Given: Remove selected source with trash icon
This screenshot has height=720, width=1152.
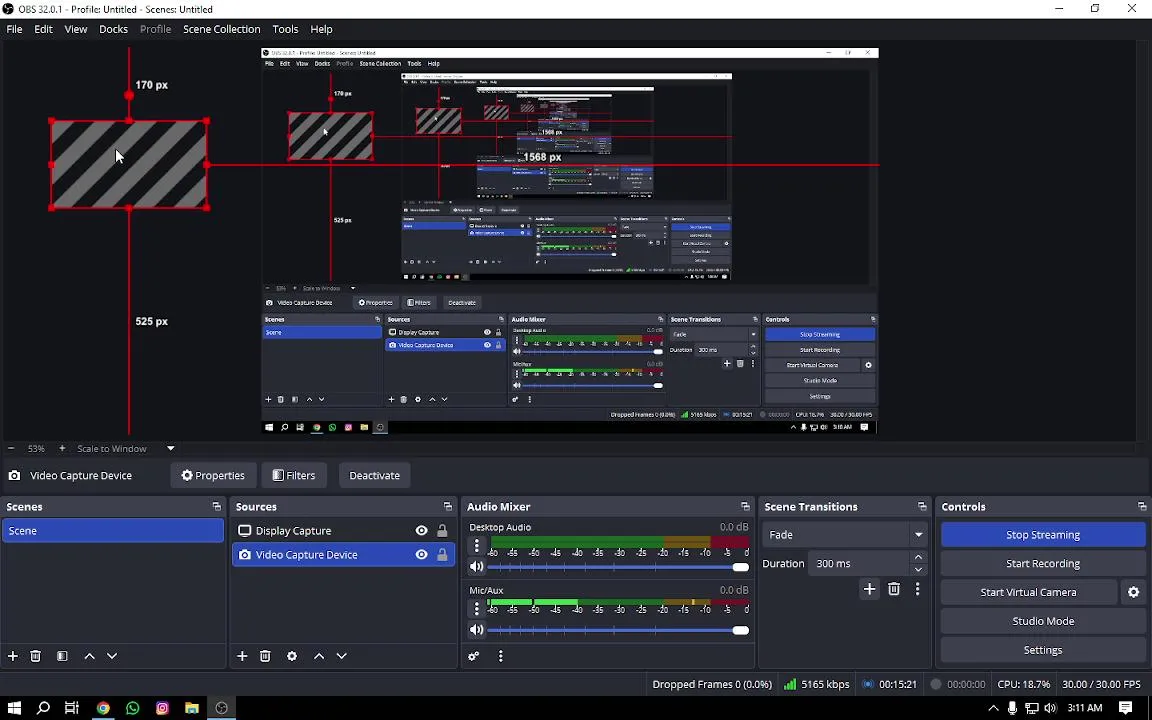Looking at the screenshot, I should click(265, 656).
